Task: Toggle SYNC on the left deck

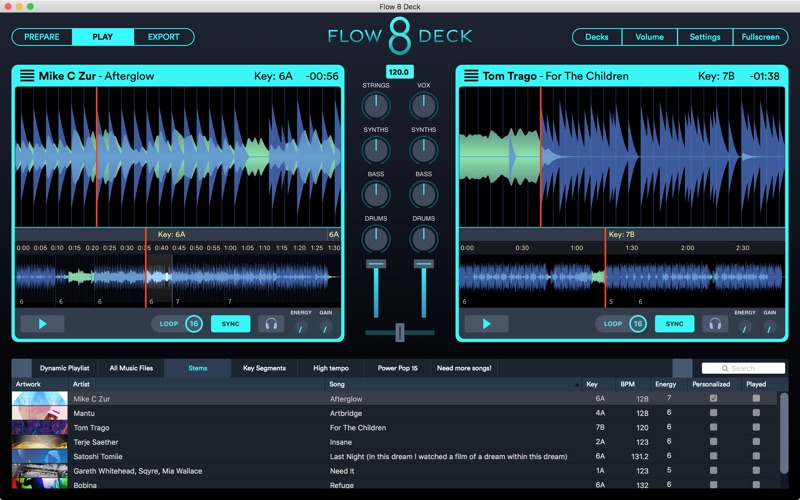Action: point(231,324)
